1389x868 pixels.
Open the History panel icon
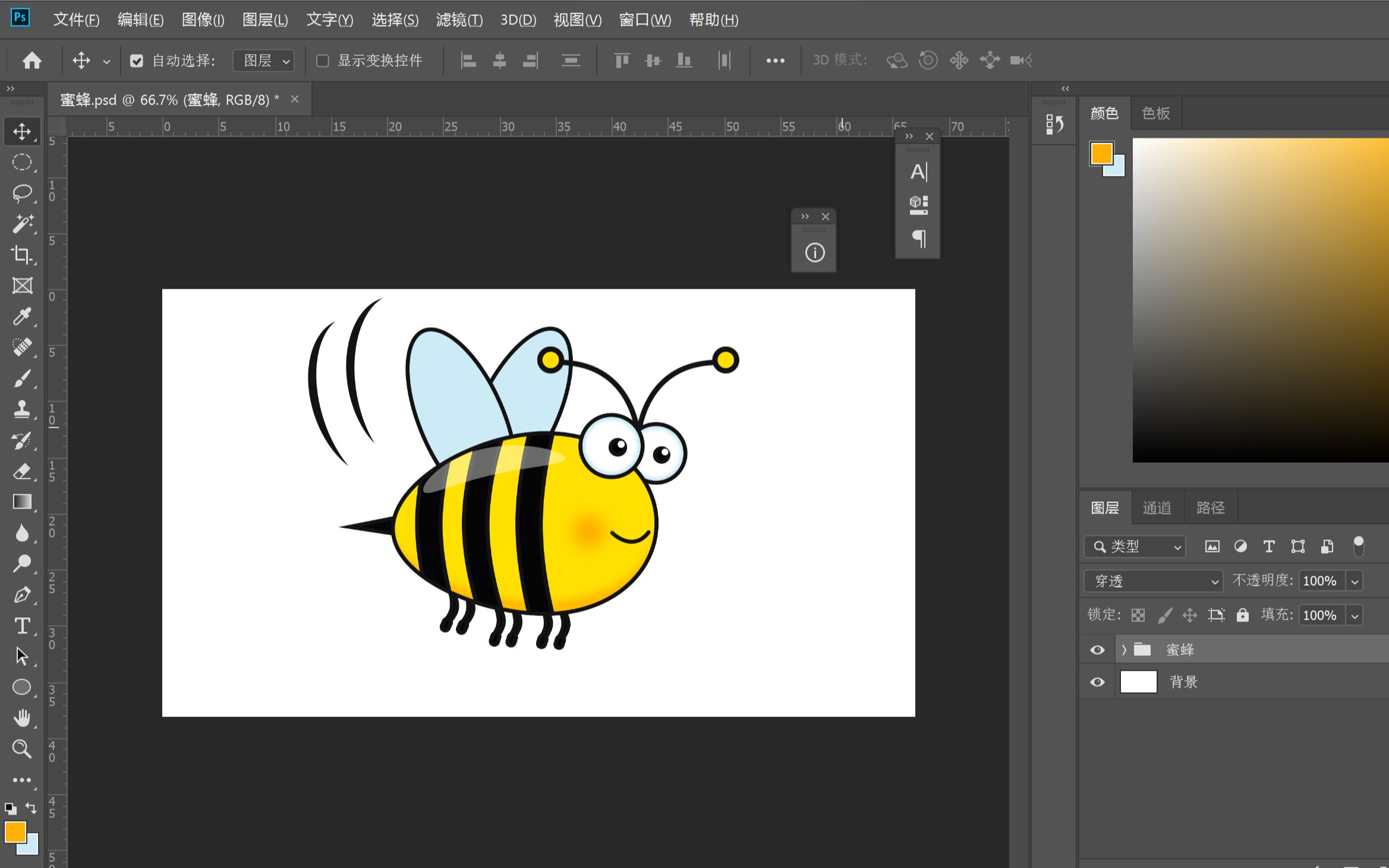(1054, 124)
